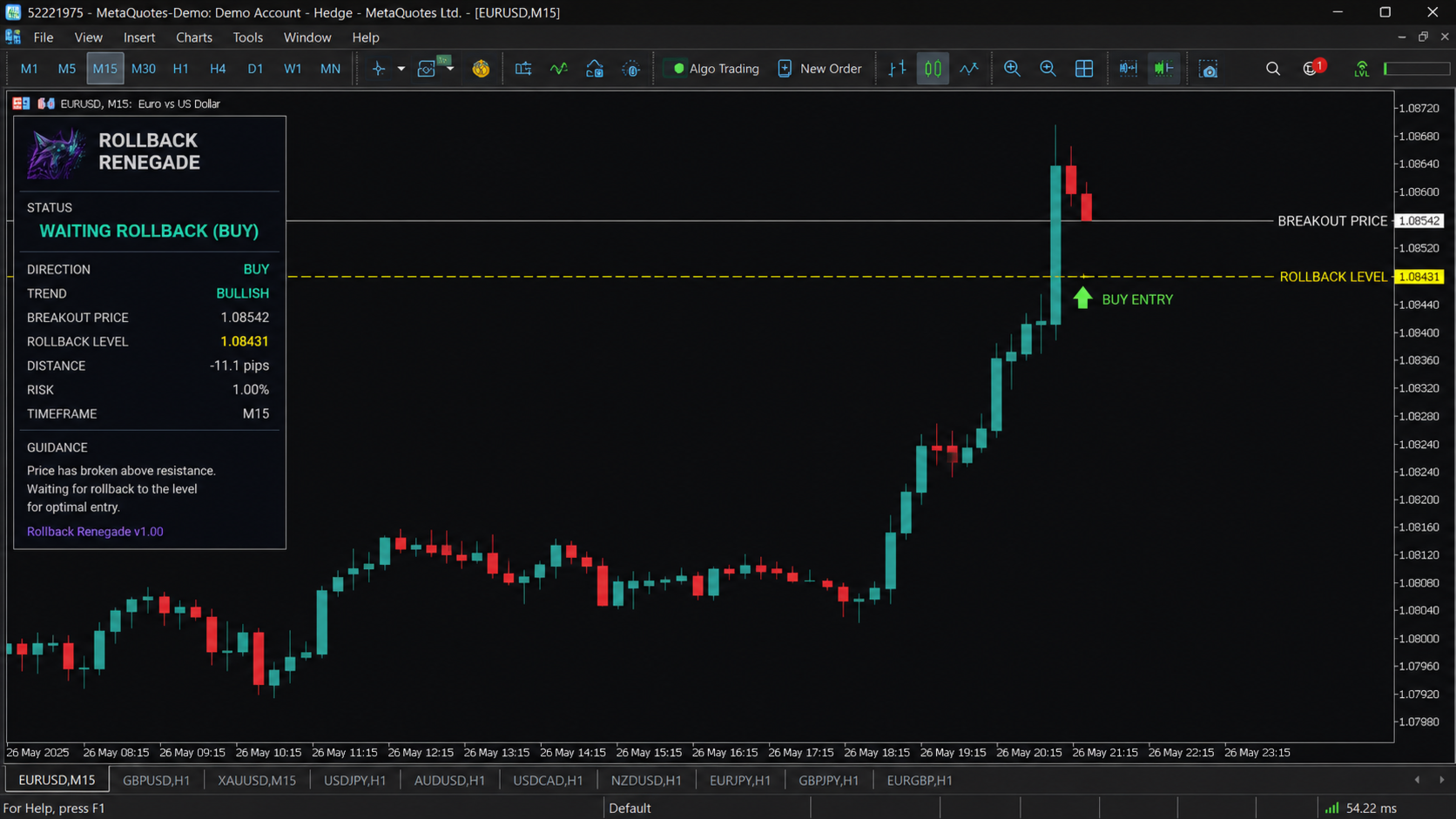Switch chart to bar chart style
This screenshot has width=1456, height=819.
point(897,69)
